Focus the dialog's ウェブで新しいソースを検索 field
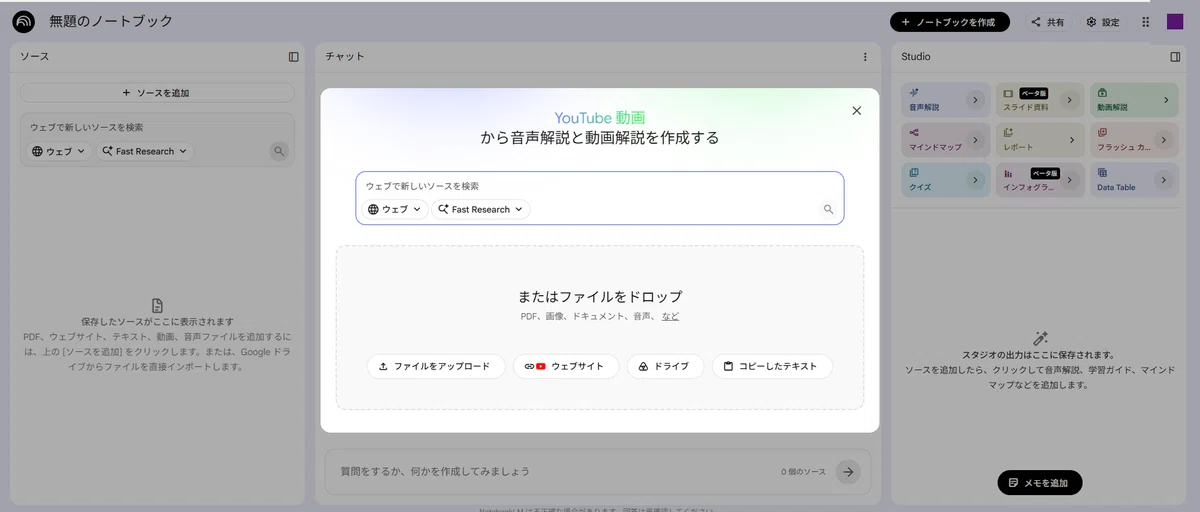1200x512 pixels. click(x=600, y=186)
